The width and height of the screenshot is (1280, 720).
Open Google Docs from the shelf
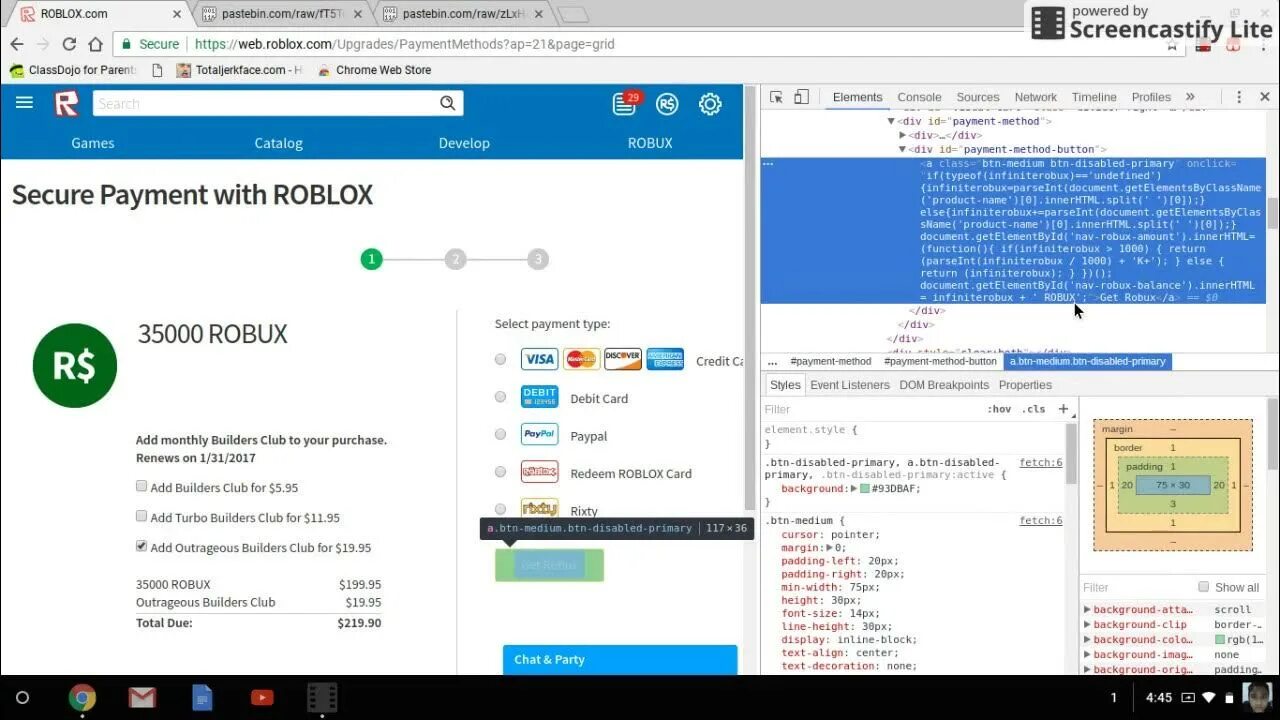[202, 697]
